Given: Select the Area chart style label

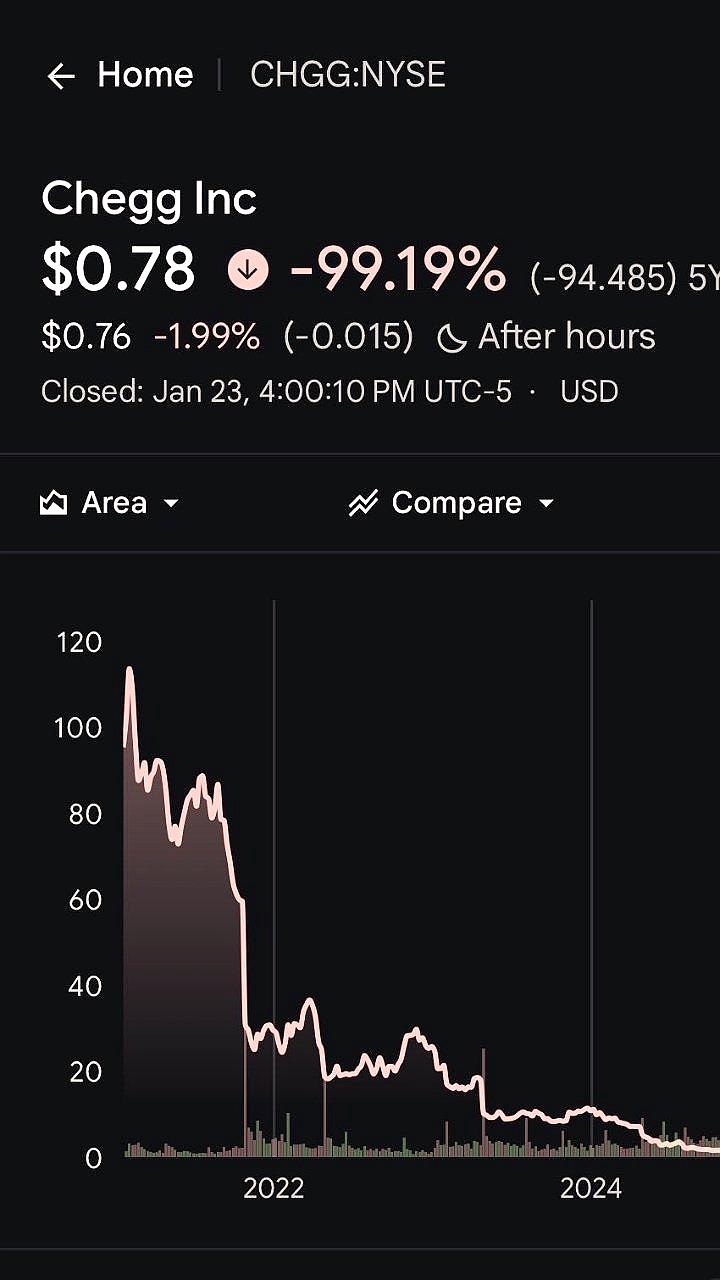Looking at the screenshot, I should [x=114, y=503].
